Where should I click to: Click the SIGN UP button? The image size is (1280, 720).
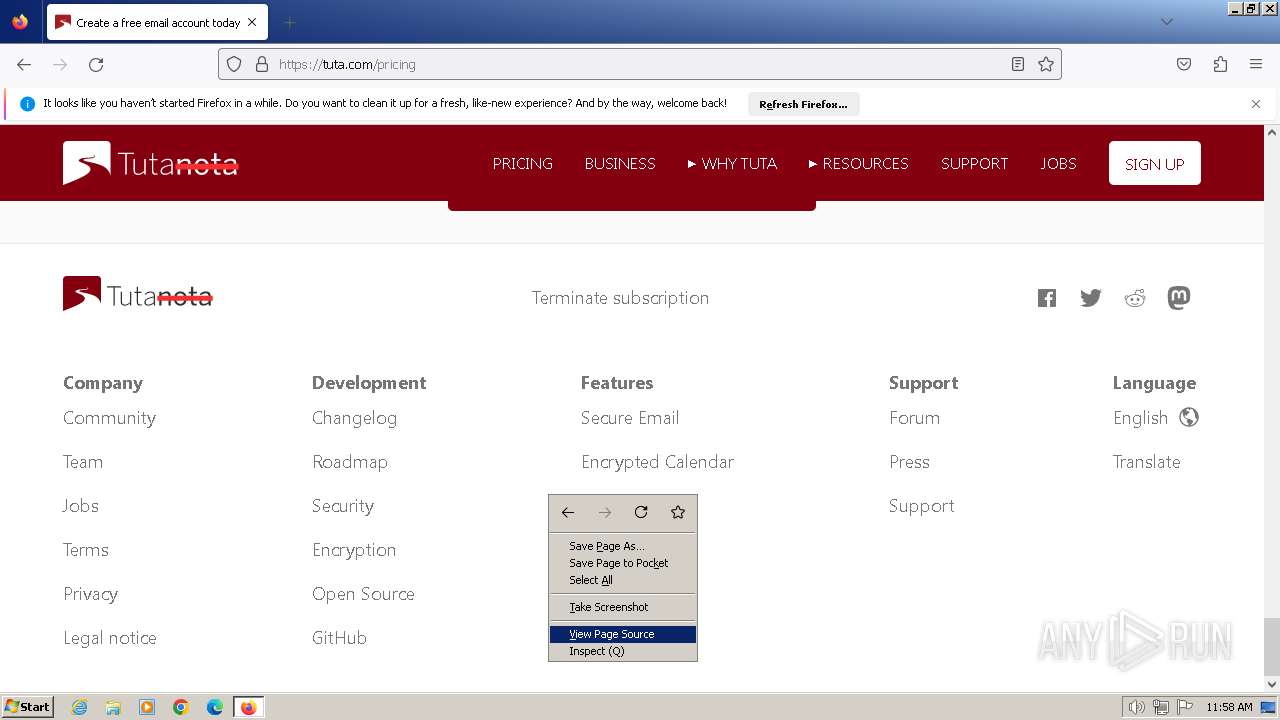(x=1155, y=163)
